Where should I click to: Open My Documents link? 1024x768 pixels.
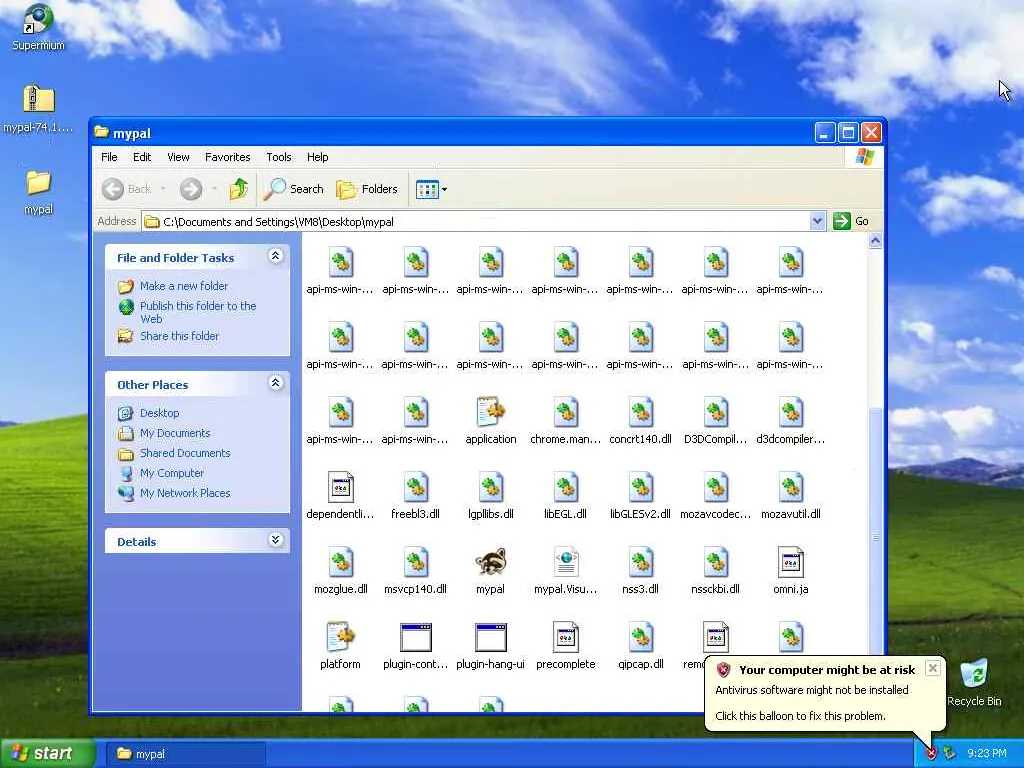point(175,433)
